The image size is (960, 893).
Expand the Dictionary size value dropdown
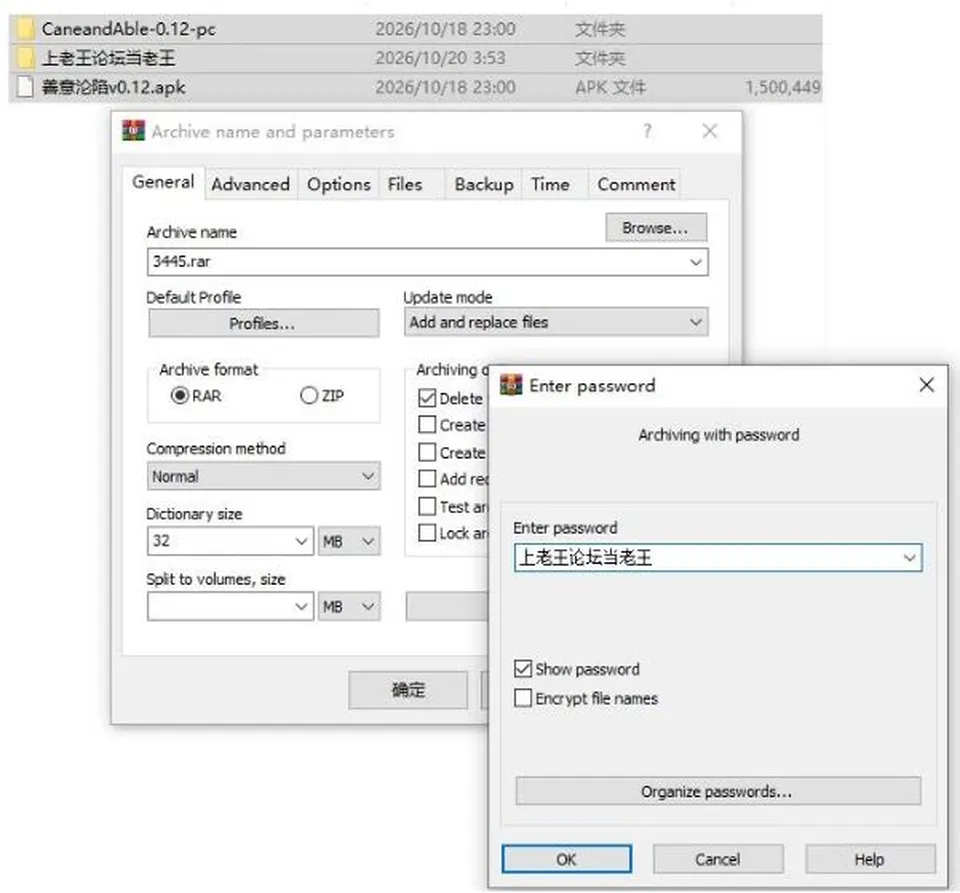tap(301, 541)
